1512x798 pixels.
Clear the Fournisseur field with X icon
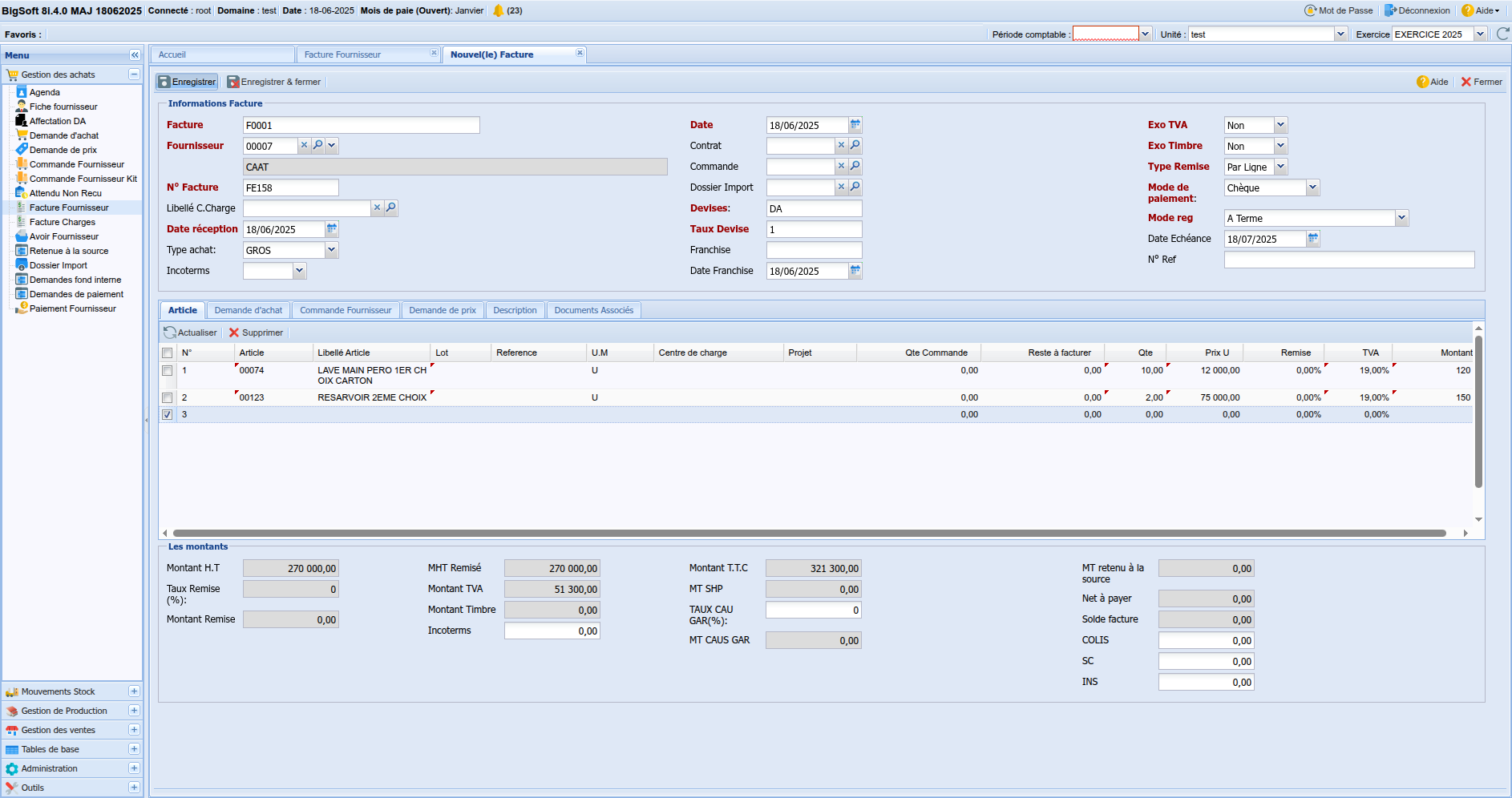pyautogui.click(x=304, y=146)
